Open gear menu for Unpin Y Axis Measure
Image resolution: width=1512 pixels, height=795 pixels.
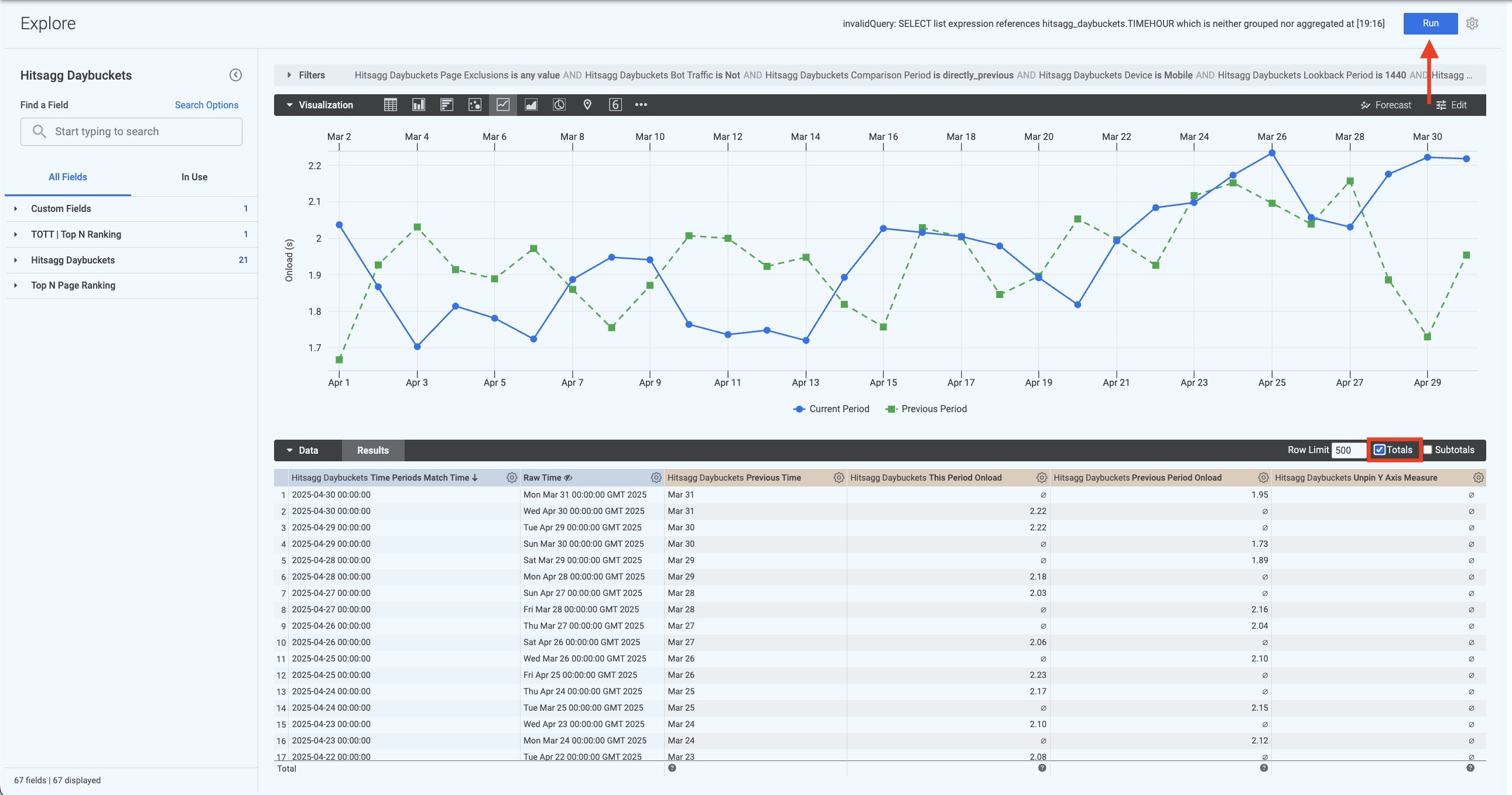[1479, 478]
